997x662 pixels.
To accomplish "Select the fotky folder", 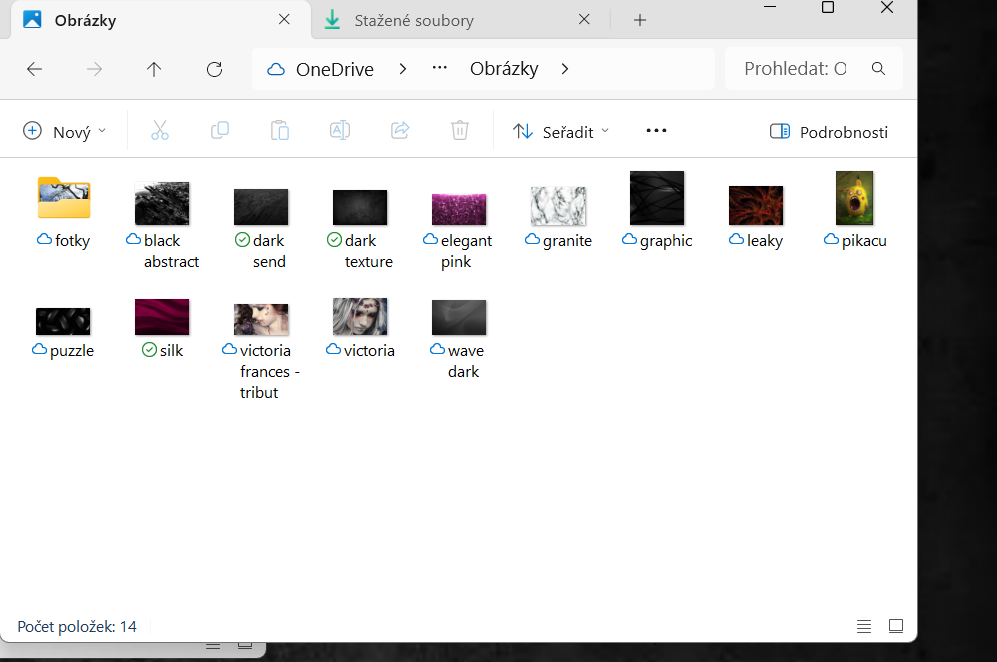I will (x=64, y=214).
